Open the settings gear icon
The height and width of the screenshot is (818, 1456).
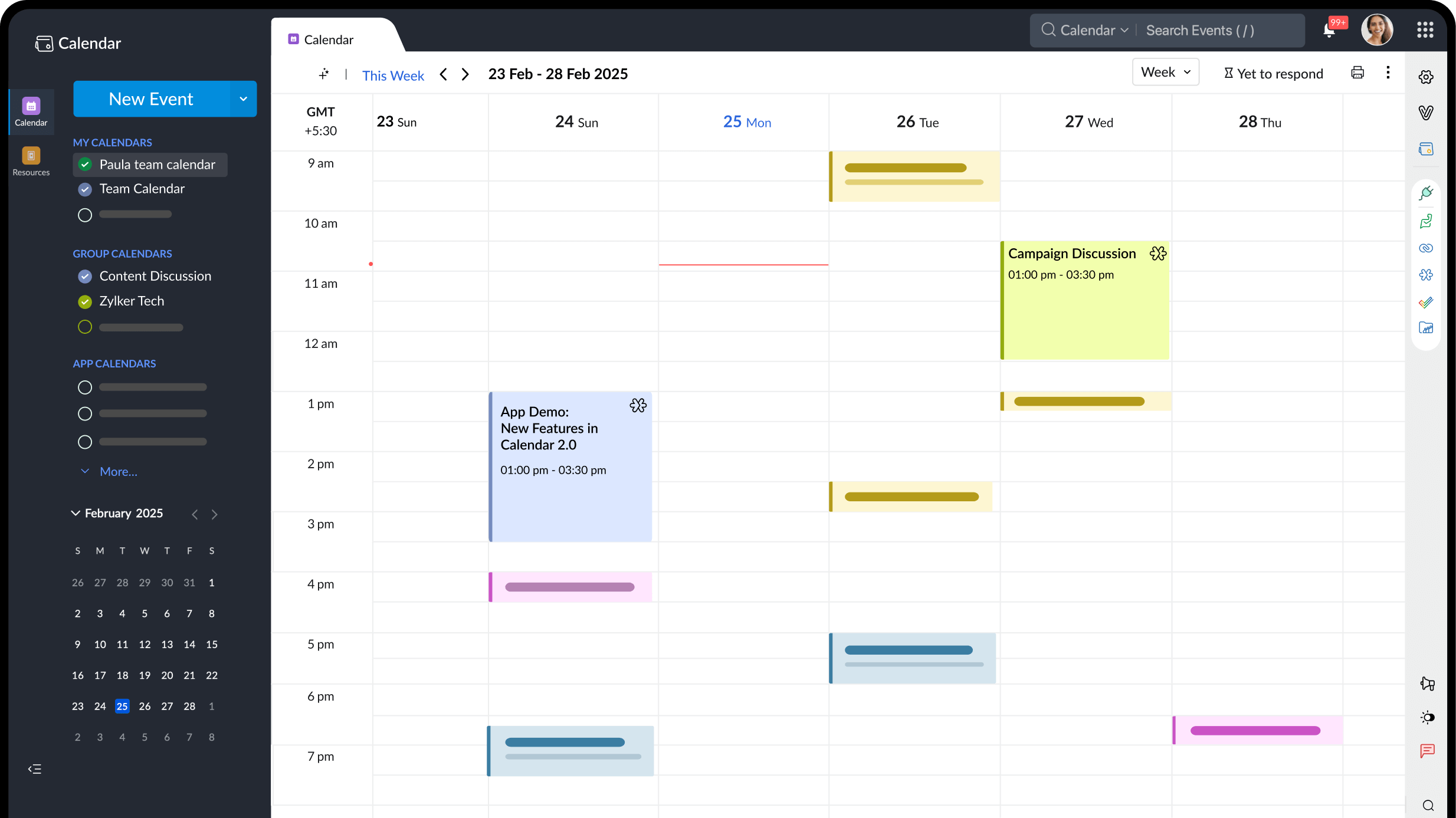(1426, 77)
